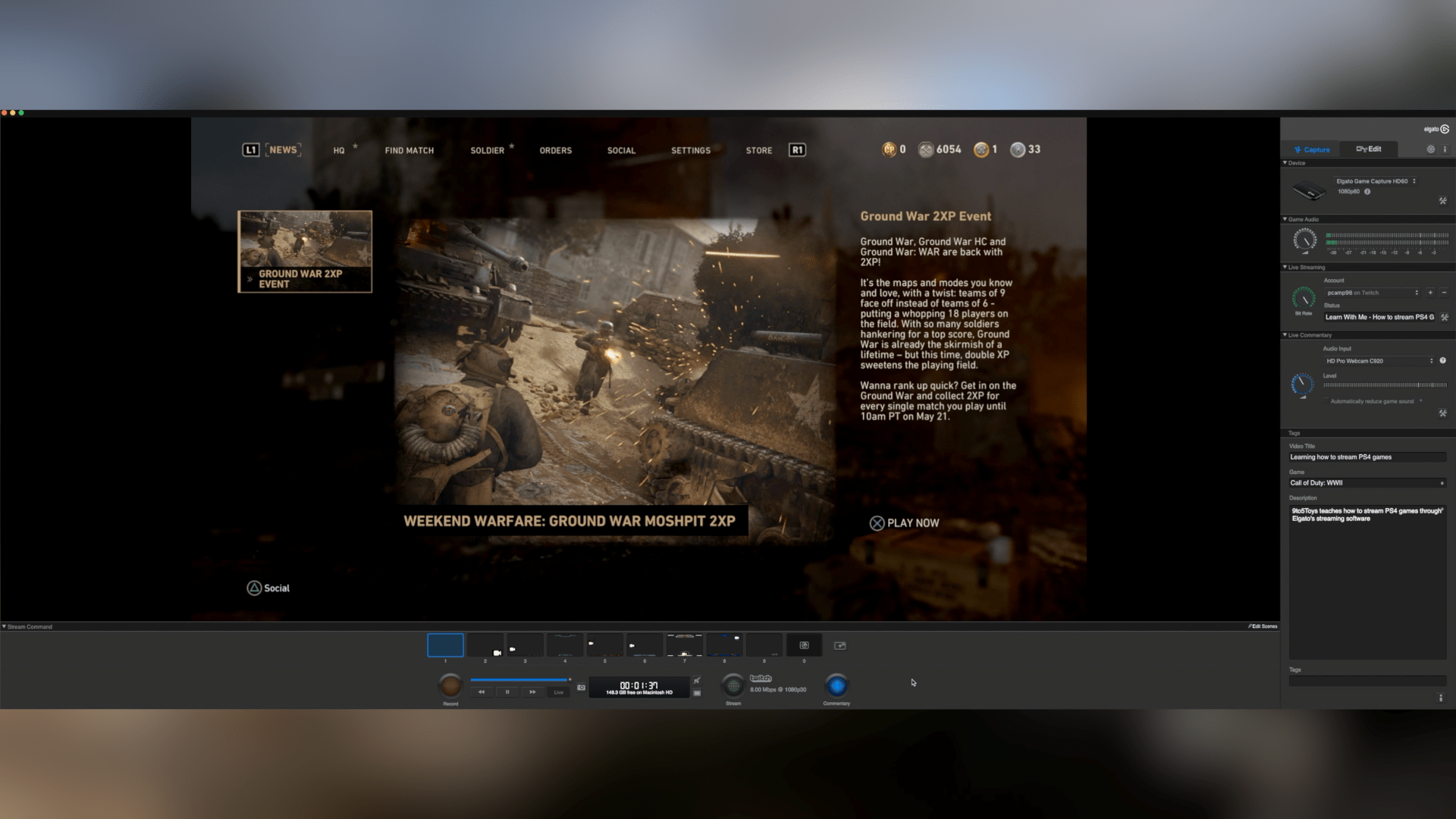Click the rewind playback button
The width and height of the screenshot is (1456, 819).
pos(482,692)
